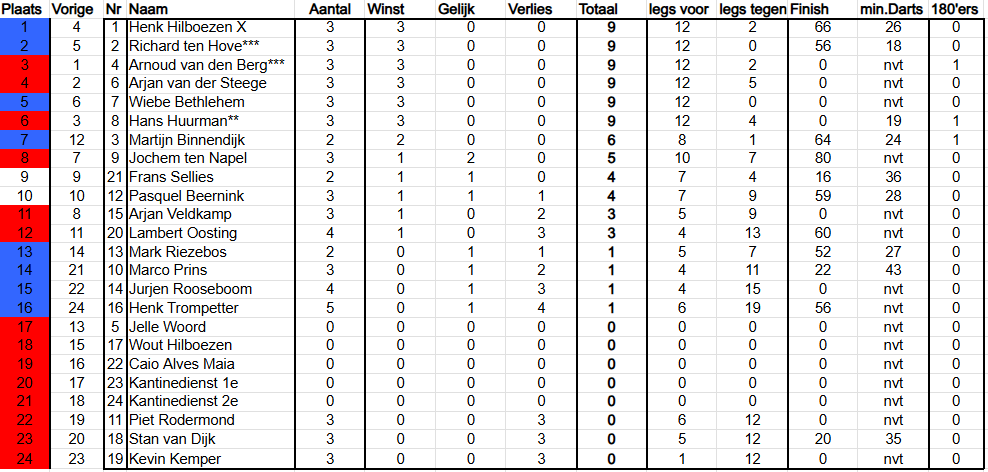This screenshot has height=472, width=988.
Task: Select Martijn Binnendijk name cell
Action: [x=211, y=140]
